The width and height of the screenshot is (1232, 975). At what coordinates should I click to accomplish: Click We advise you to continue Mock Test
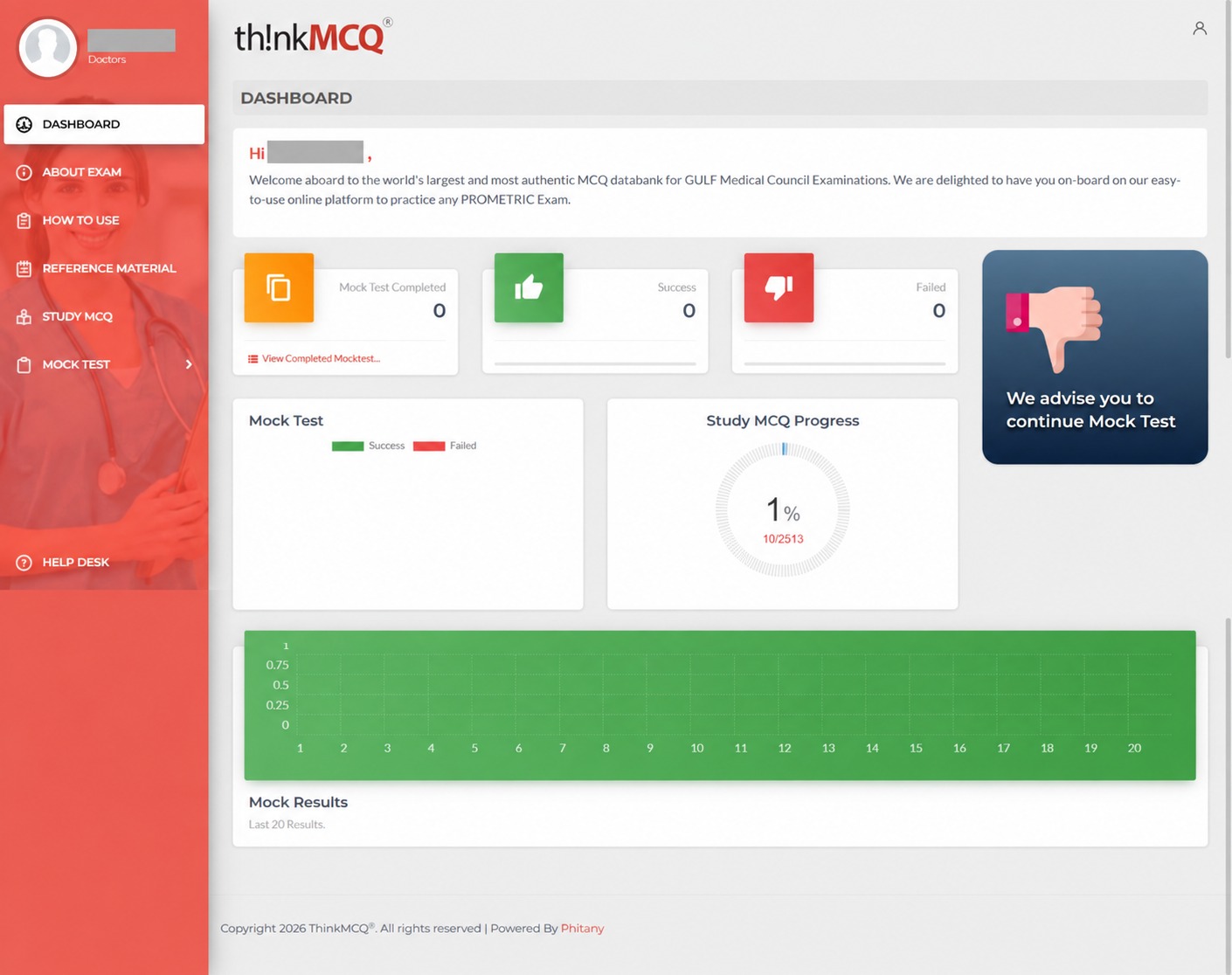[1090, 410]
